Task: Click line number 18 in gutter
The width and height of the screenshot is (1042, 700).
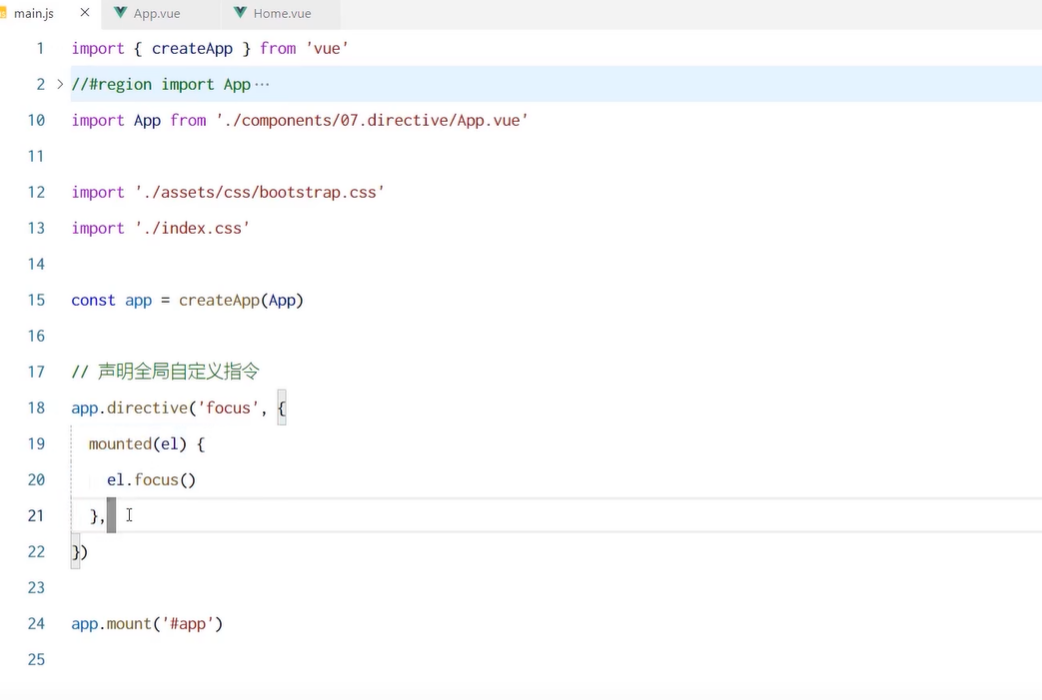Action: click(36, 408)
